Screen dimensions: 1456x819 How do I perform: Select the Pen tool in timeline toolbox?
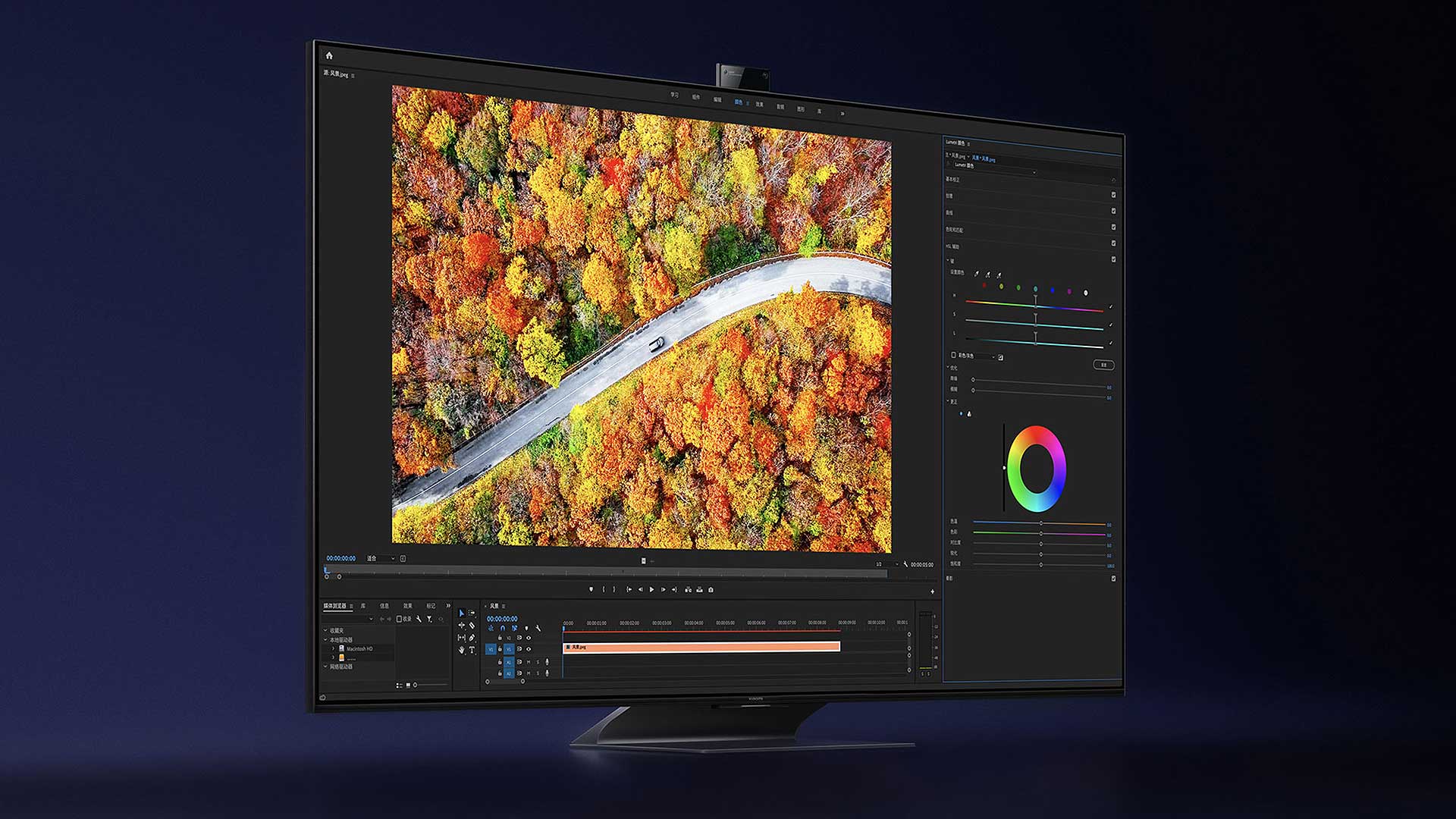[x=472, y=638]
